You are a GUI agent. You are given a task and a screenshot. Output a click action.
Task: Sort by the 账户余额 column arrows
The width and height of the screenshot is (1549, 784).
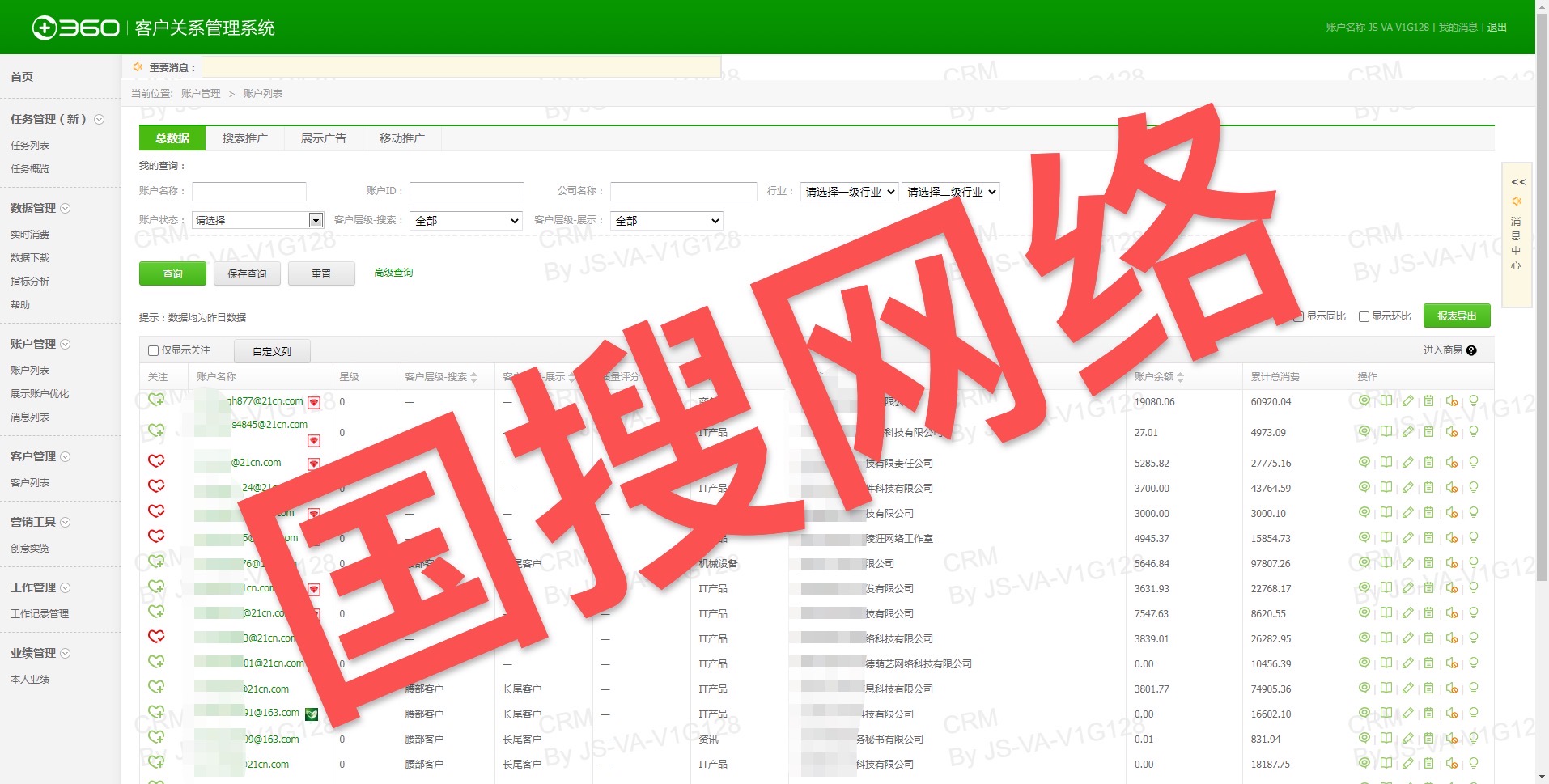[1181, 377]
